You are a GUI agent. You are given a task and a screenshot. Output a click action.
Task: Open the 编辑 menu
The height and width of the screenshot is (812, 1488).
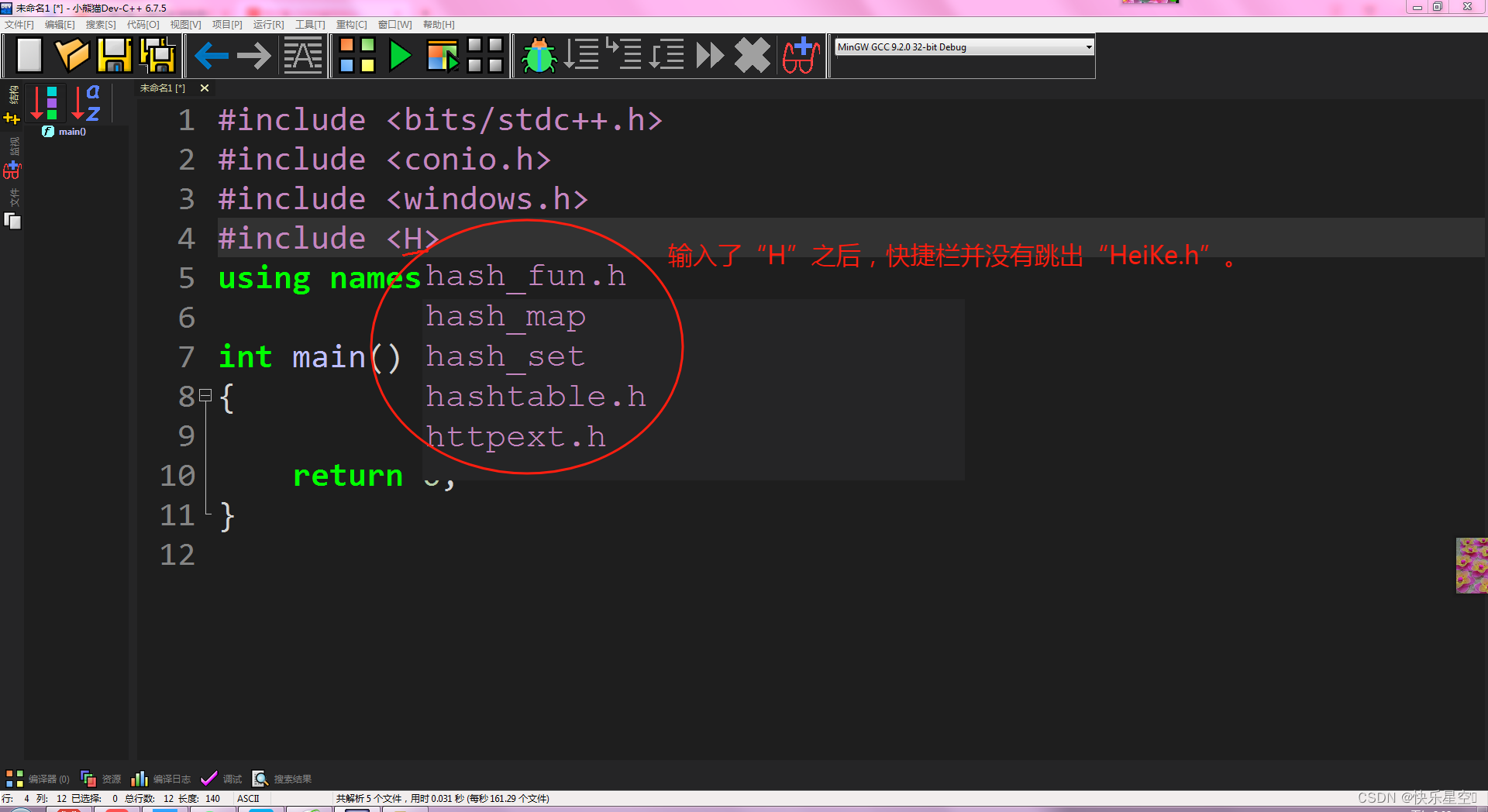60,25
